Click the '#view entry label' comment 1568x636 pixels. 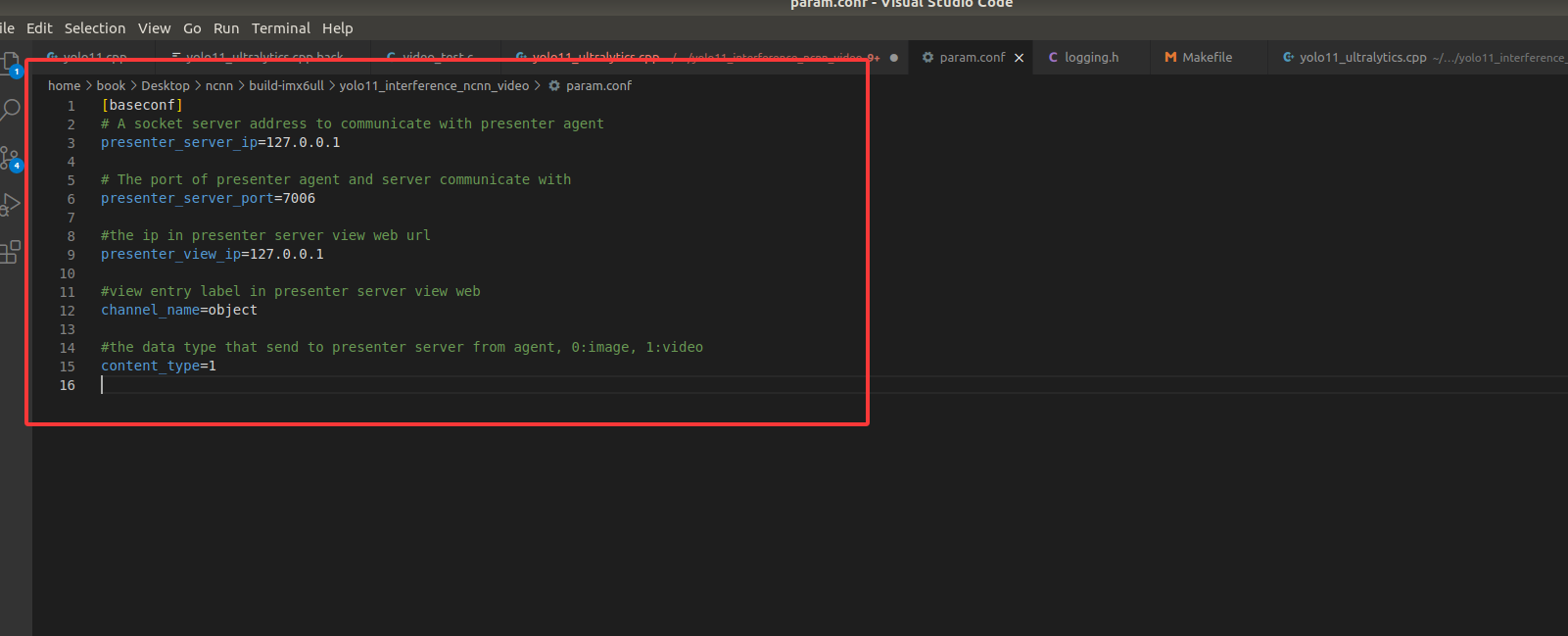pos(291,291)
